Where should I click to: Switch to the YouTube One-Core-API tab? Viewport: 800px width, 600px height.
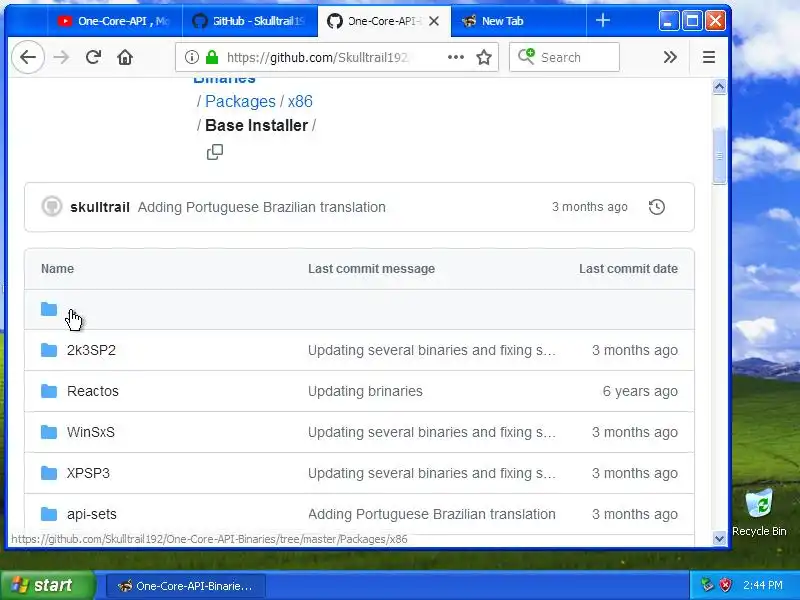click(114, 21)
